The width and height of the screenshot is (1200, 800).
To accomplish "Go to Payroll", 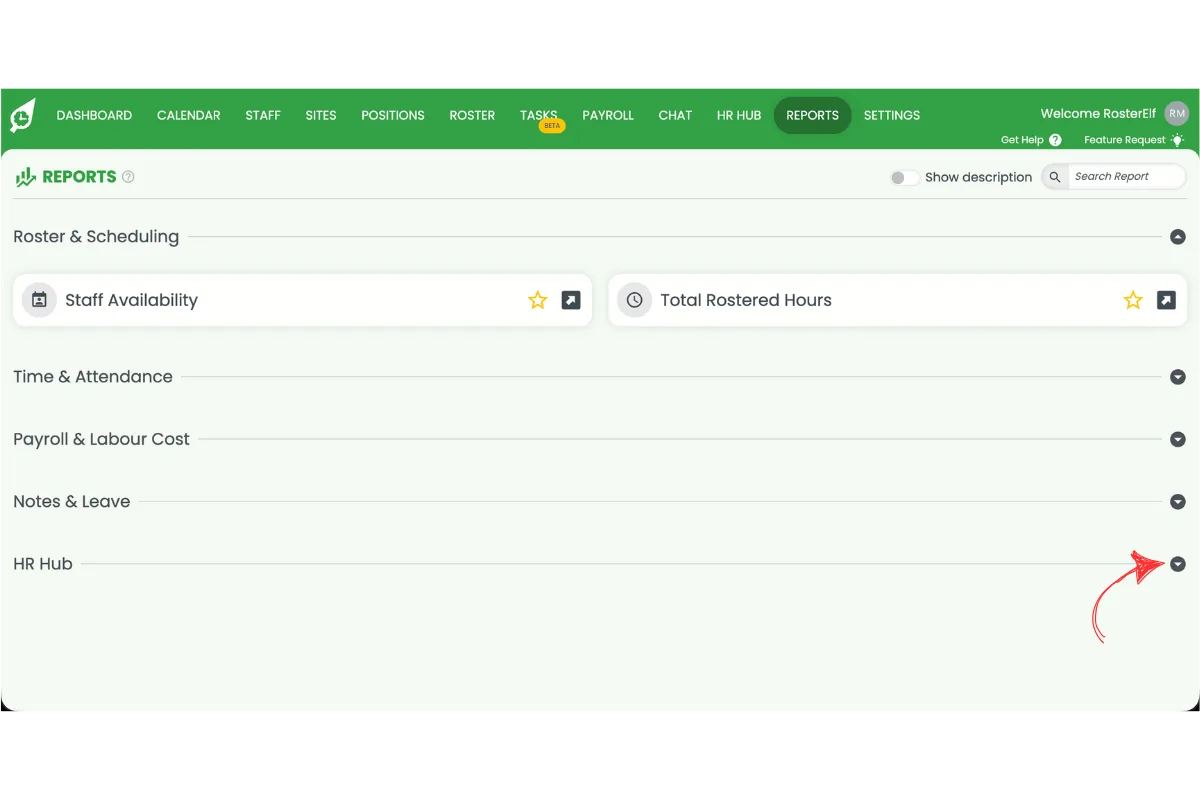I will pyautogui.click(x=608, y=115).
